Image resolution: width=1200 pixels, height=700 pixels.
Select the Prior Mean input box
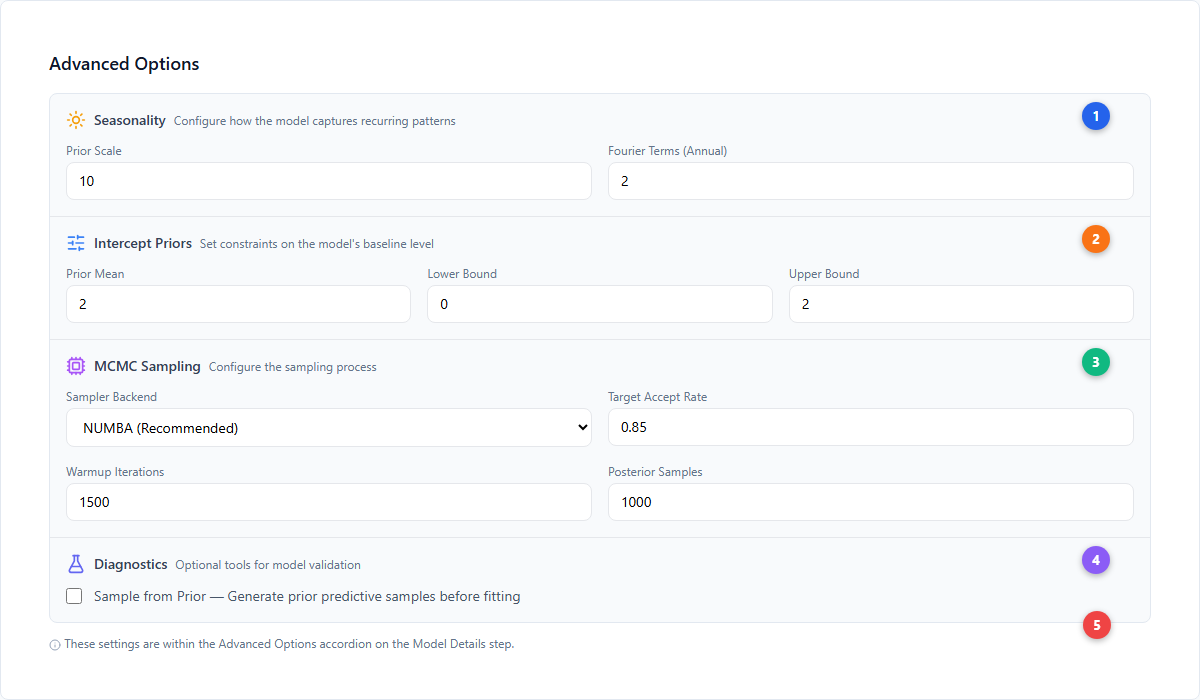238,304
